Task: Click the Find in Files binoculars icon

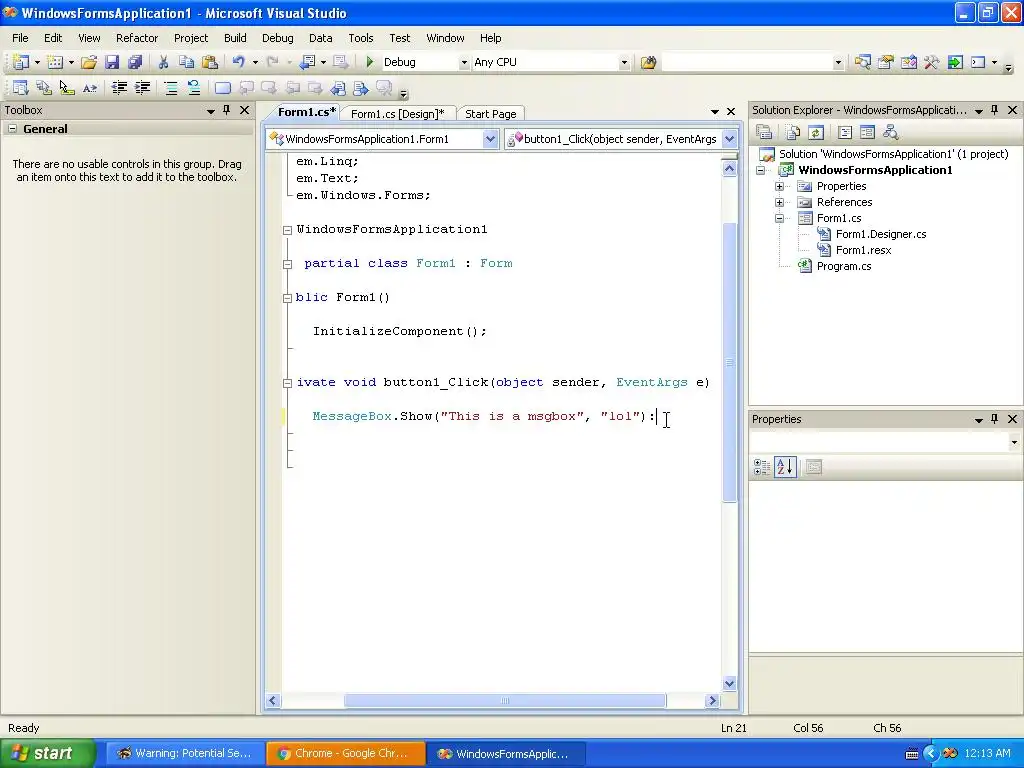Action: click(x=648, y=62)
